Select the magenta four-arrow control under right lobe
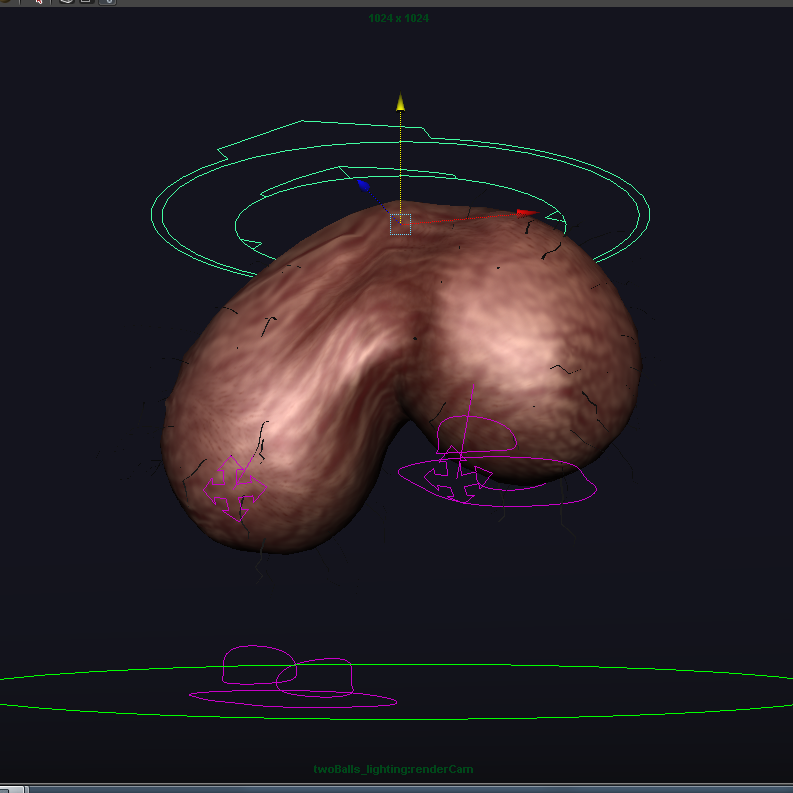 [458, 476]
